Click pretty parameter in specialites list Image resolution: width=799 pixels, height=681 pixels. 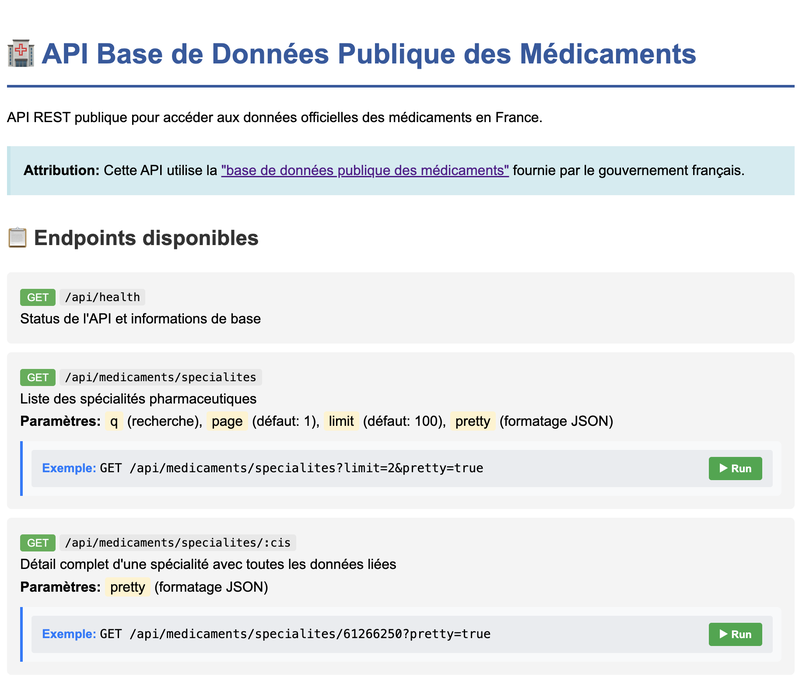(472, 421)
